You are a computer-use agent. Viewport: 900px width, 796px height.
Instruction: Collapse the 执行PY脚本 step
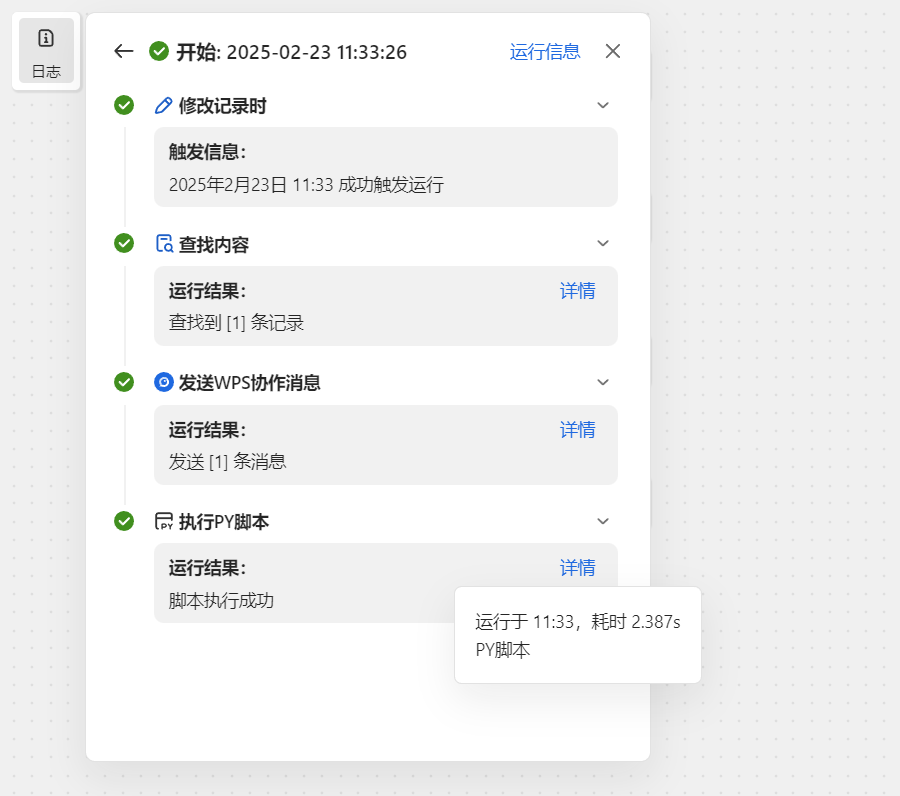pos(603,521)
